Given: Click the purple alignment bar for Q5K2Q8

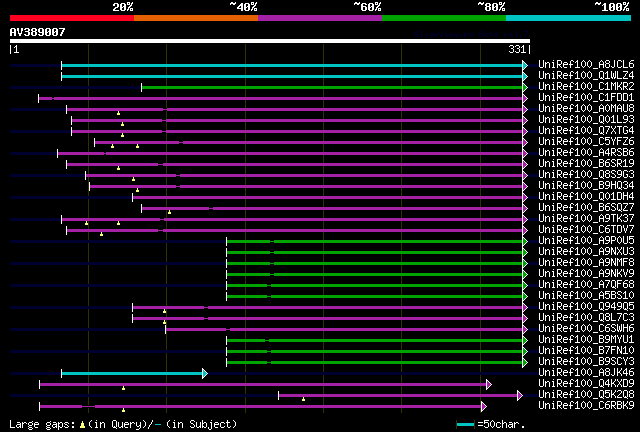Looking at the screenshot, I should click(398, 395).
